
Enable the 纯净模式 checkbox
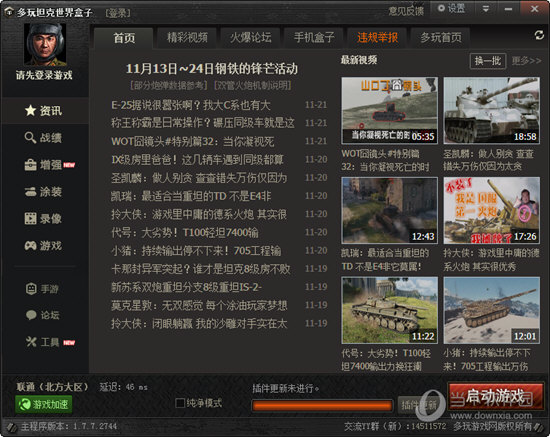point(180,403)
